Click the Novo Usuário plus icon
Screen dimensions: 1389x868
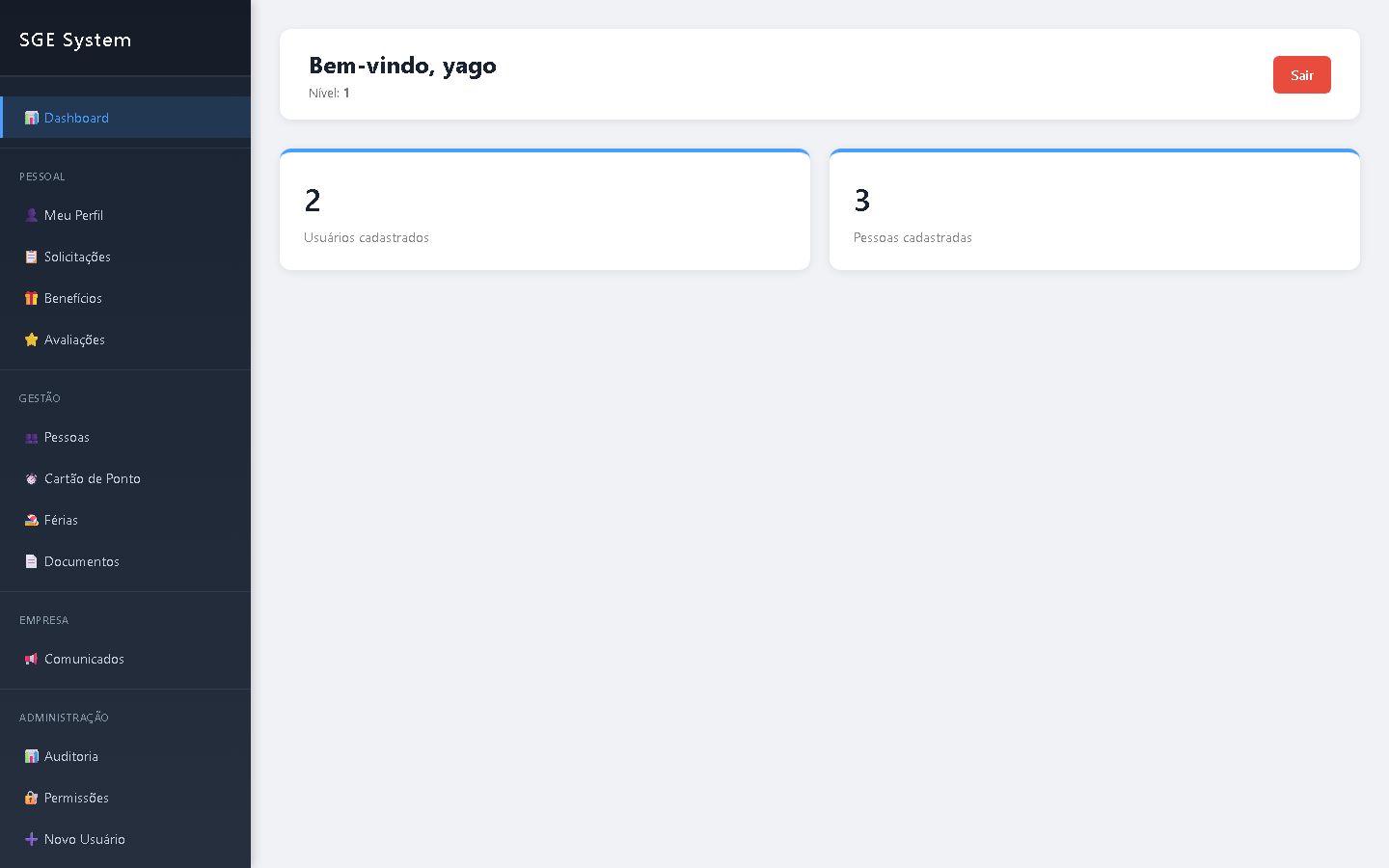[x=31, y=839]
